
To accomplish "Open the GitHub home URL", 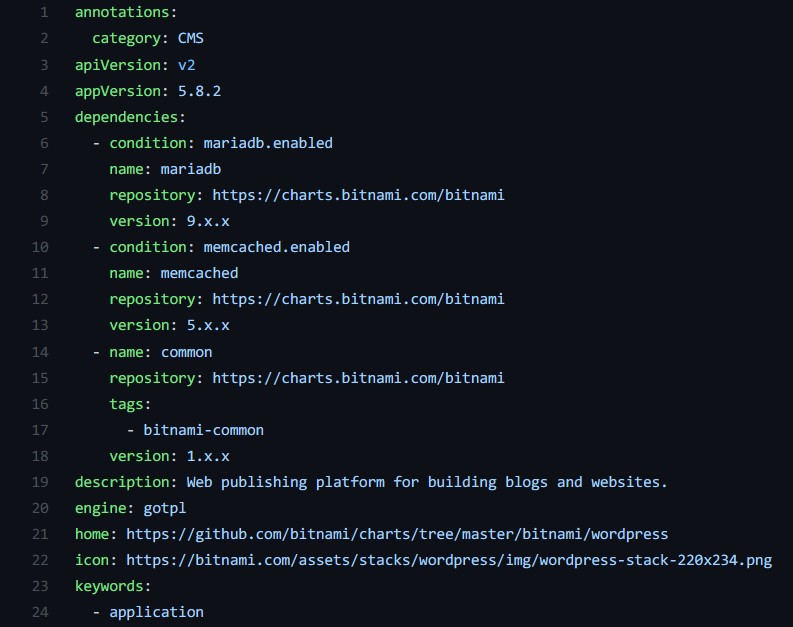I will tap(397, 534).
